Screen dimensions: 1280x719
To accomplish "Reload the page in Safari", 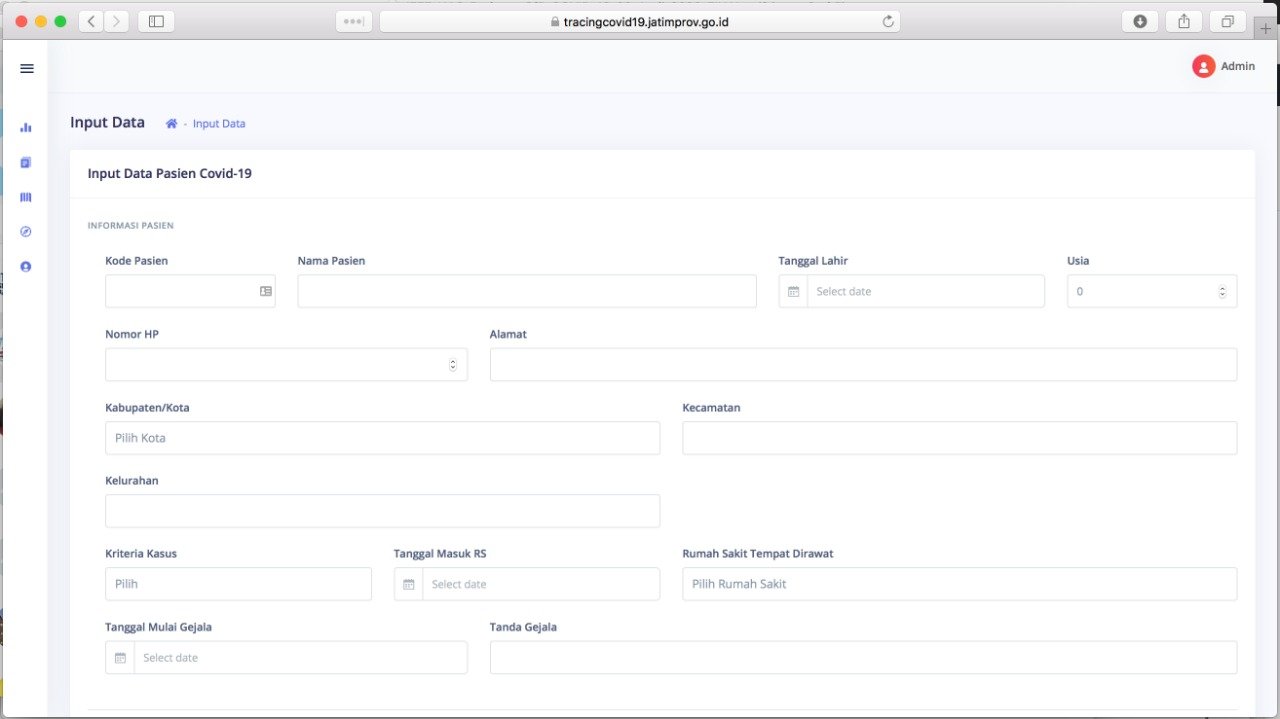I will click(887, 21).
